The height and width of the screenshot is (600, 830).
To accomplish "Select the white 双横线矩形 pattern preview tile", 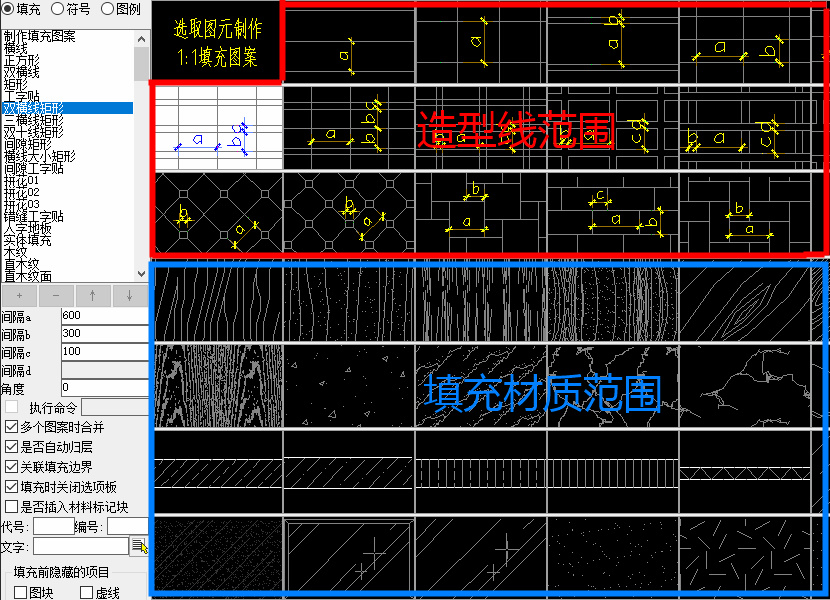I will click(216, 127).
